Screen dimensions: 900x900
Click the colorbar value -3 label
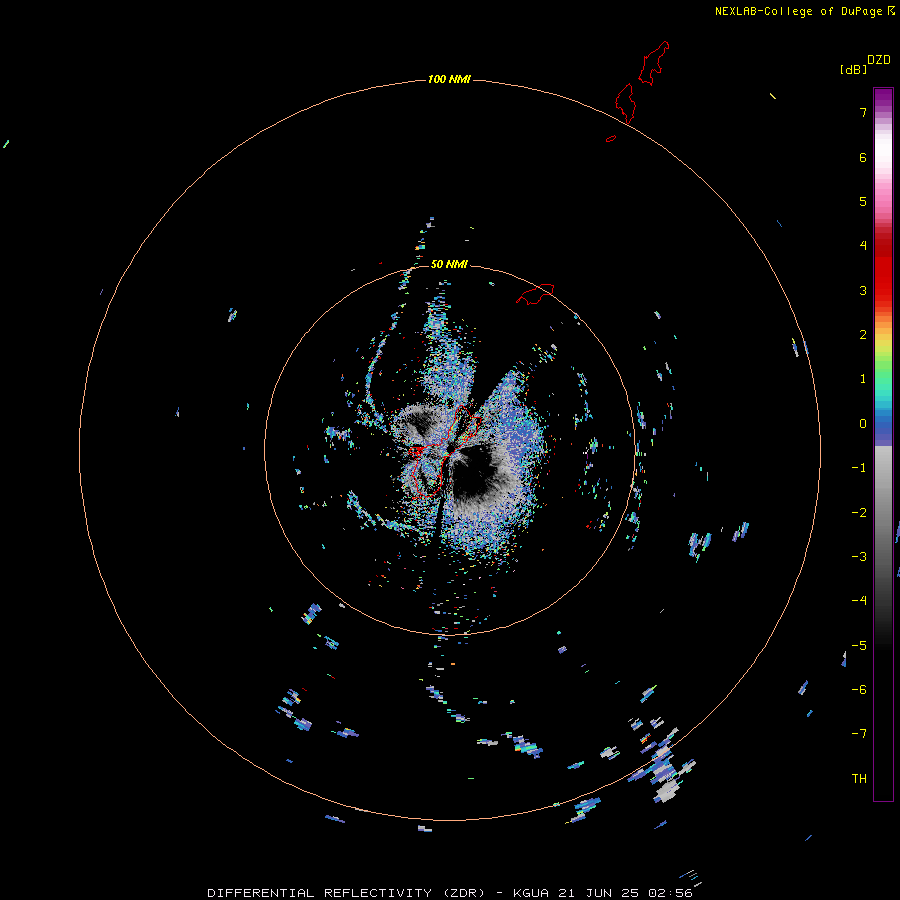[x=859, y=557]
